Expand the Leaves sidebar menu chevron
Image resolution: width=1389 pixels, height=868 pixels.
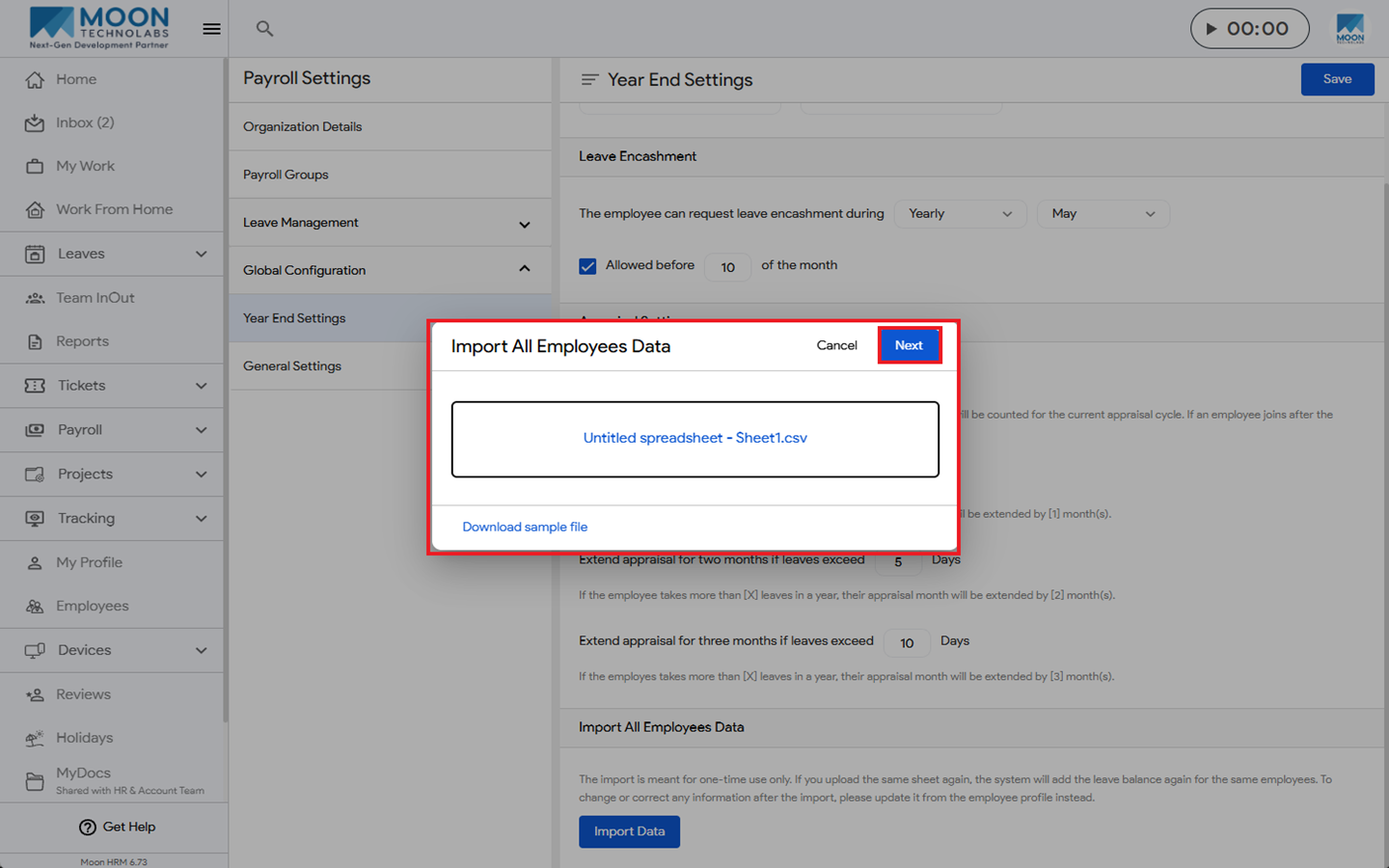201,255
